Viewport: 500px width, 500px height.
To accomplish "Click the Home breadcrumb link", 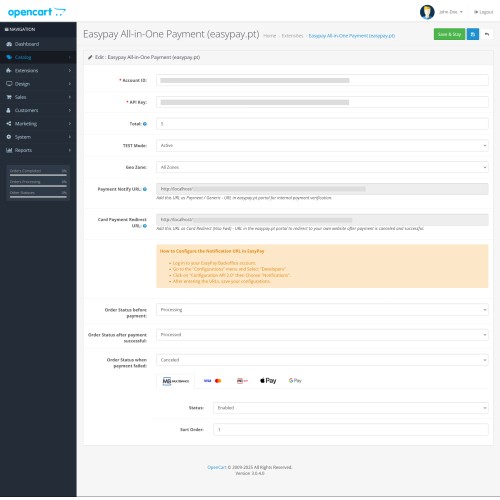I will click(x=270, y=36).
